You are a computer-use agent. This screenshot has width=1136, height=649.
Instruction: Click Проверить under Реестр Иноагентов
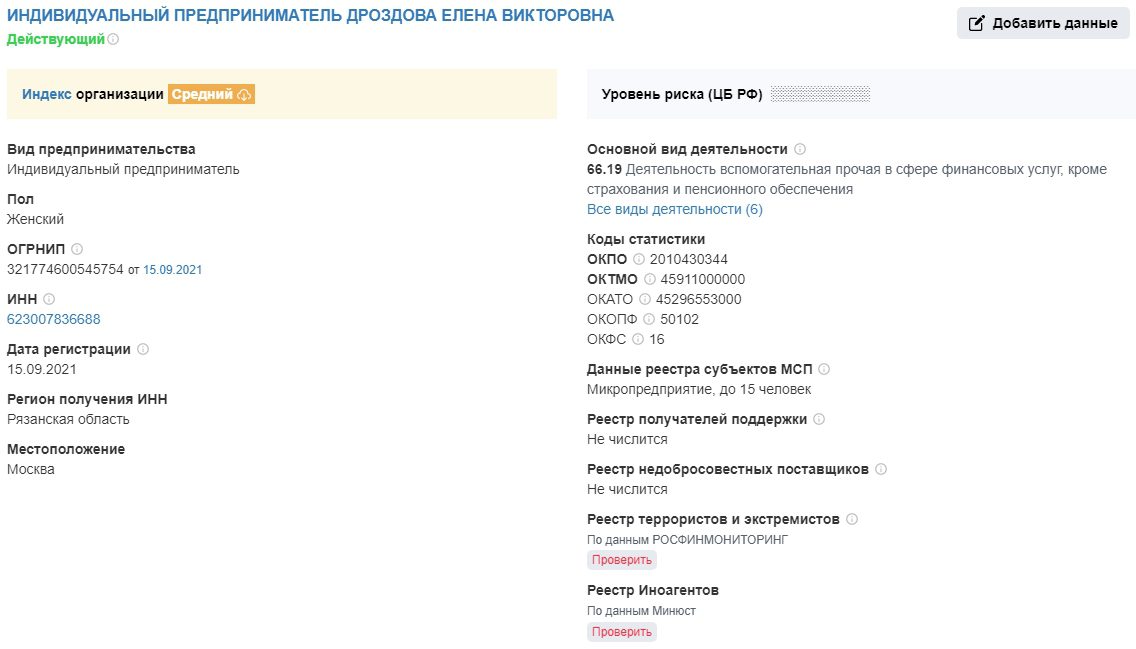(x=621, y=632)
